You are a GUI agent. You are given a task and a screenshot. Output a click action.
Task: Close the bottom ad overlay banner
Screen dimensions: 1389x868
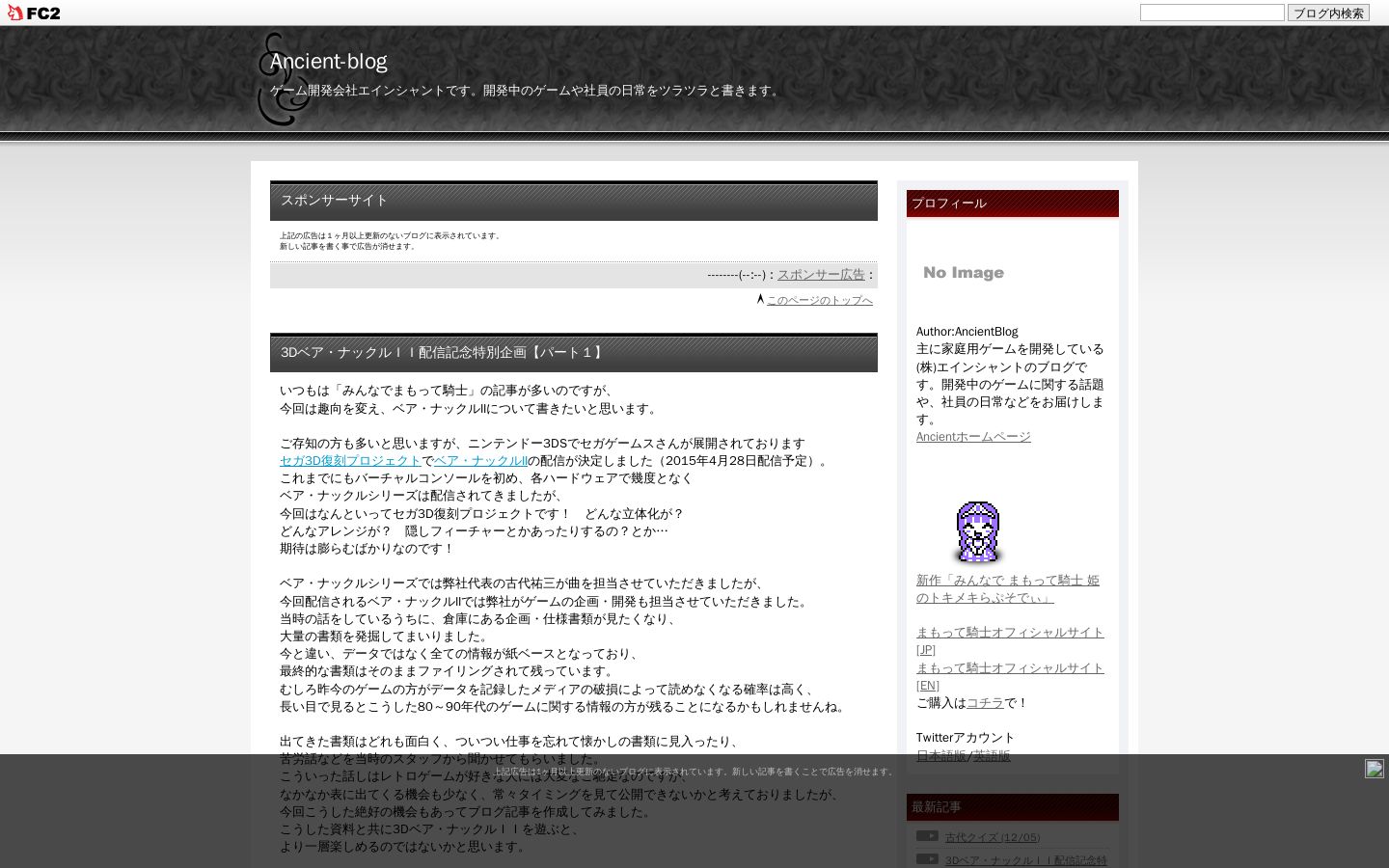(1375, 769)
